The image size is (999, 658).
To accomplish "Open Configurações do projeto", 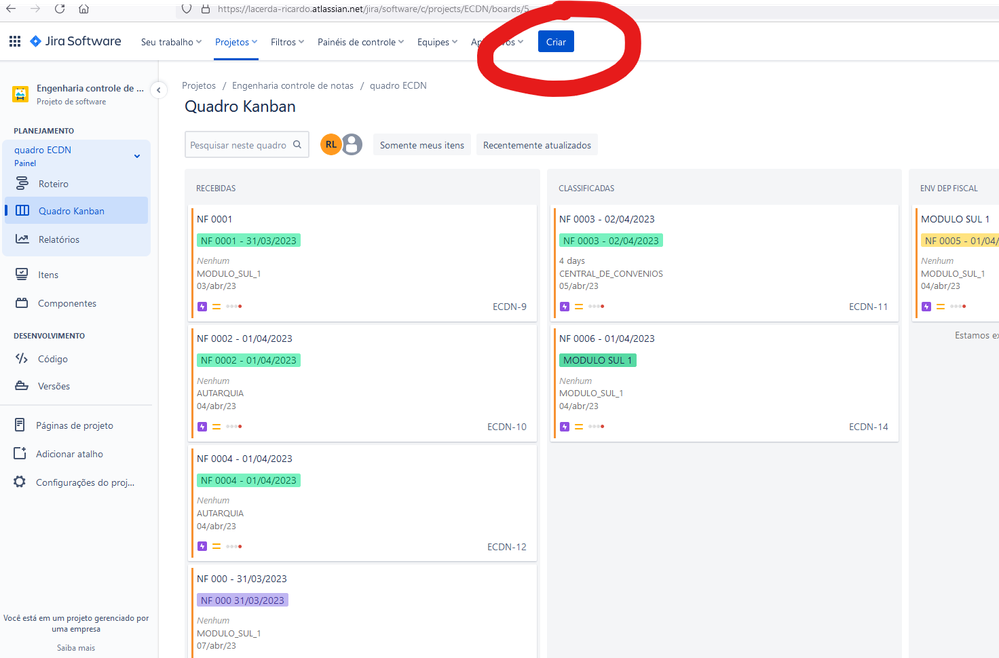I will click(x=76, y=482).
